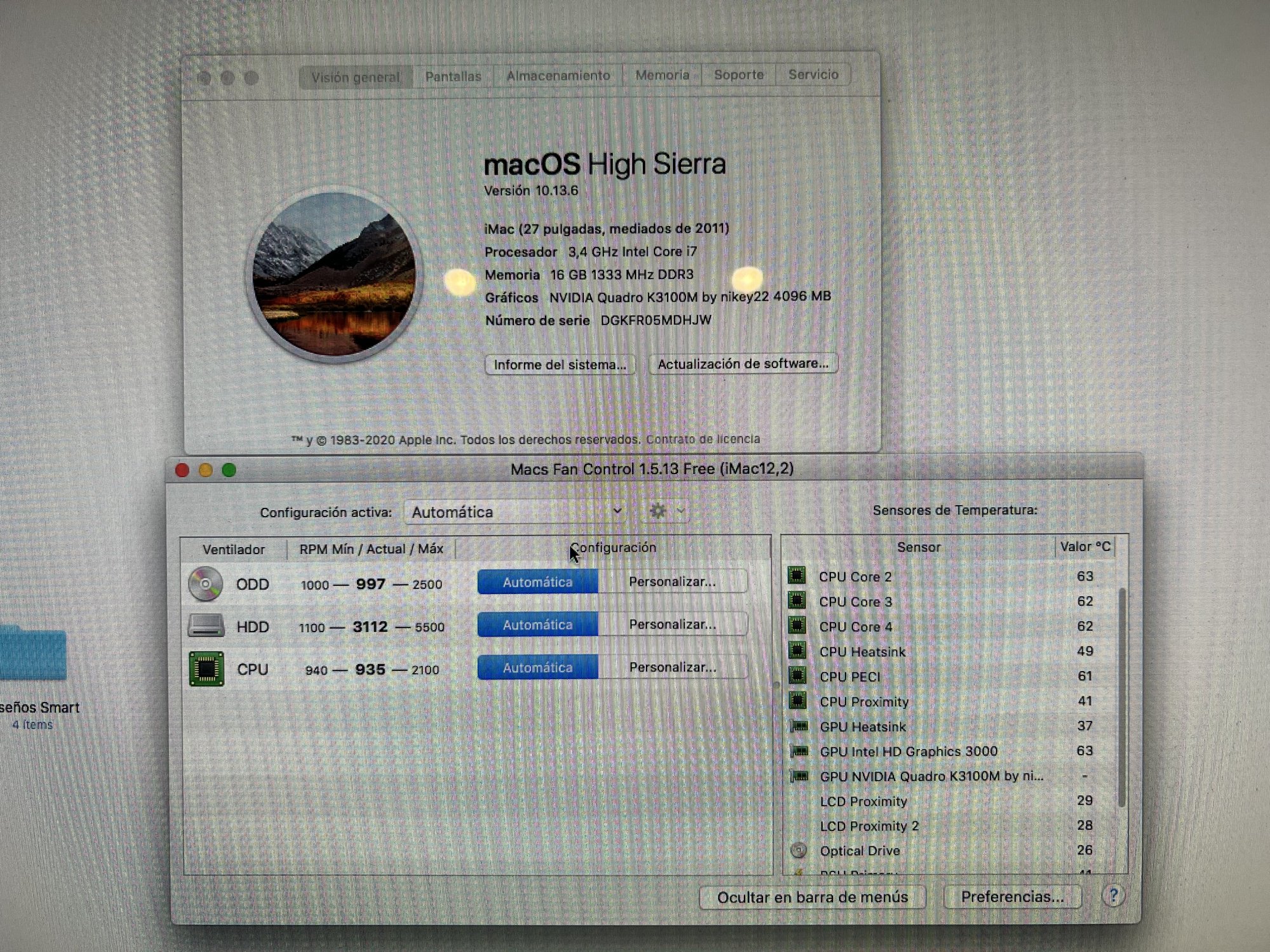Click Informe del sistema button
Screen dimensions: 1270x952
point(559,365)
